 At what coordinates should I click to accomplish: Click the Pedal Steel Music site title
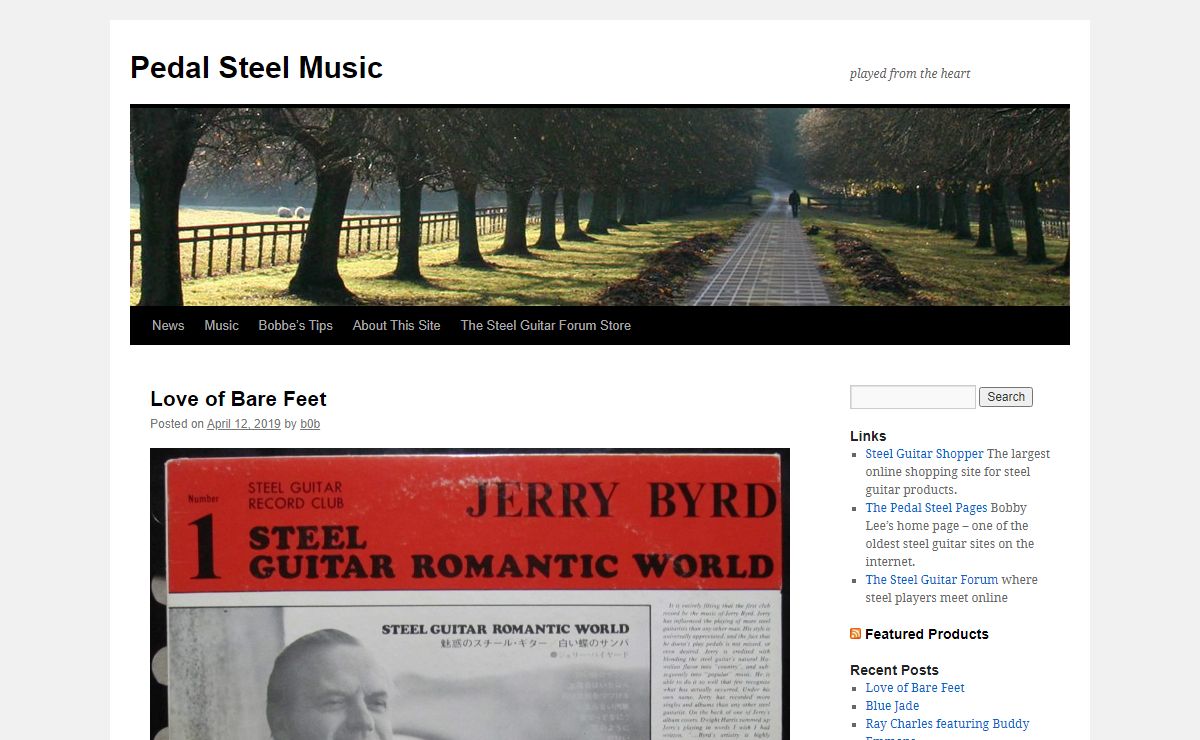coord(256,68)
